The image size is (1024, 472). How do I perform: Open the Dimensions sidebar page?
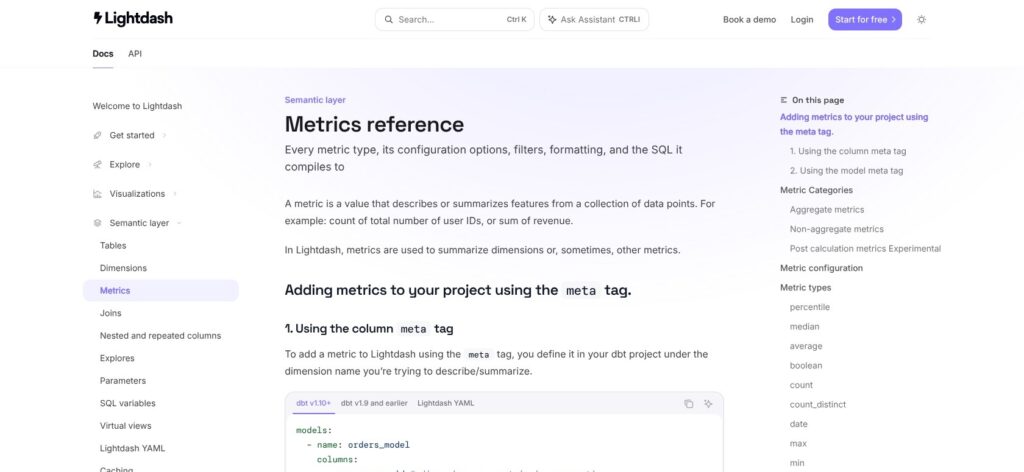(123, 268)
